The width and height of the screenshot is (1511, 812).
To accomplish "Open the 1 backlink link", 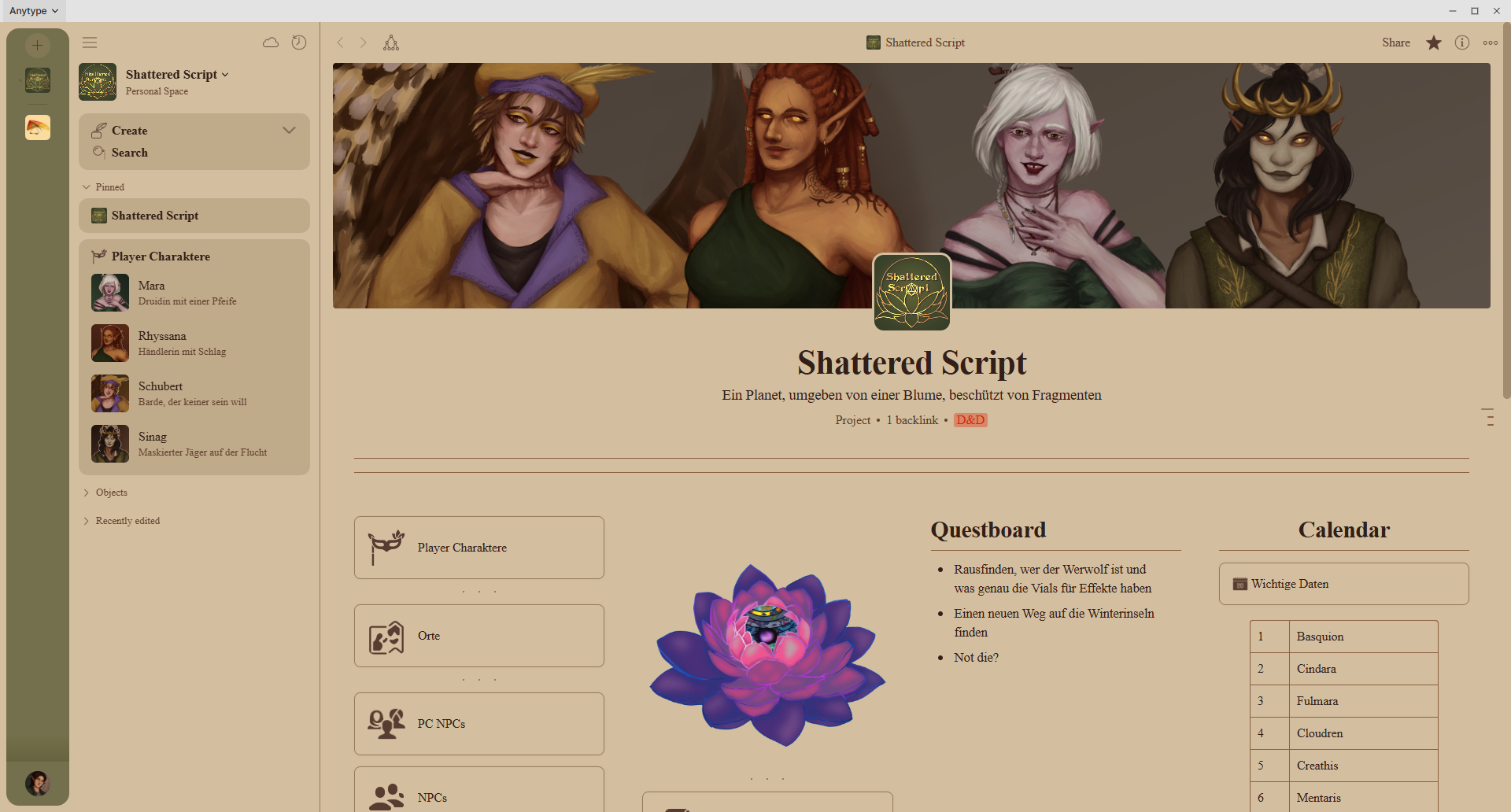I will (912, 420).
